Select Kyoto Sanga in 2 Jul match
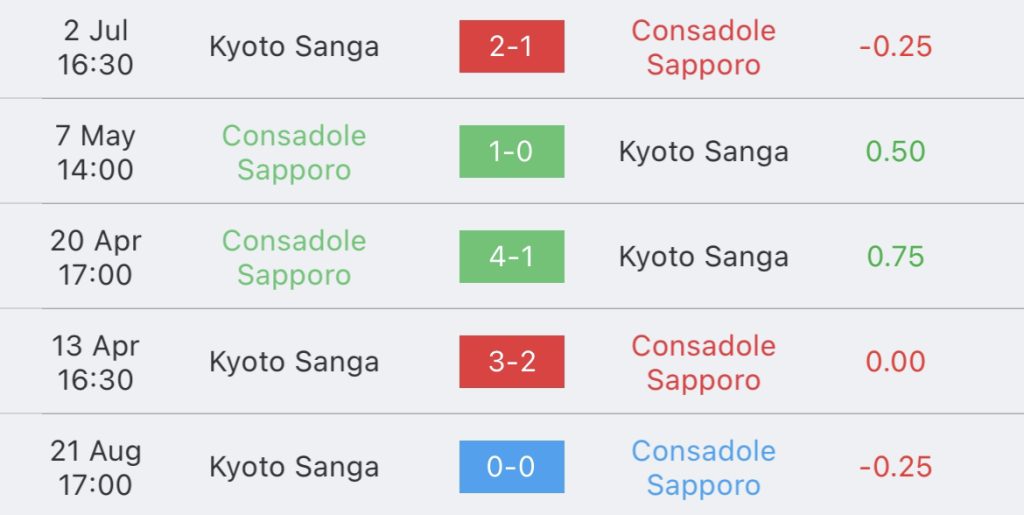This screenshot has height=515, width=1024. coord(294,47)
